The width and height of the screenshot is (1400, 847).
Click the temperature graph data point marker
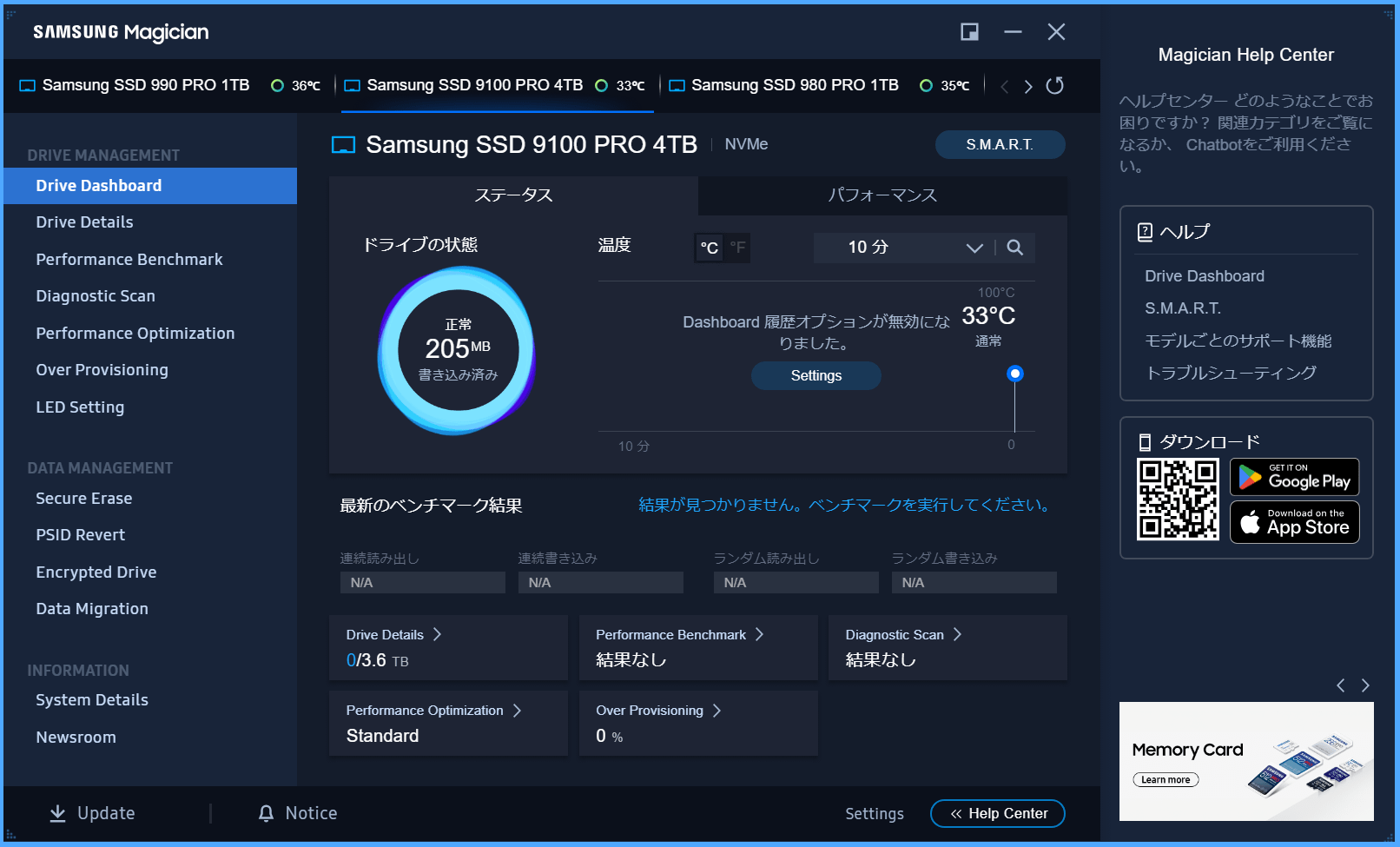pyautogui.click(x=1014, y=374)
